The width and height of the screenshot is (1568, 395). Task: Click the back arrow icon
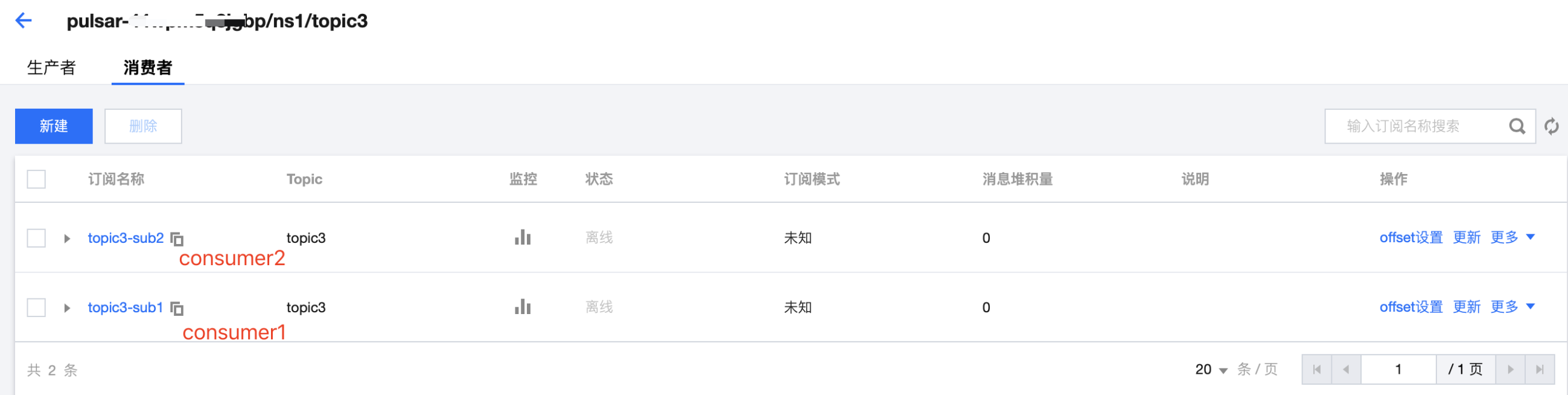coord(24,21)
